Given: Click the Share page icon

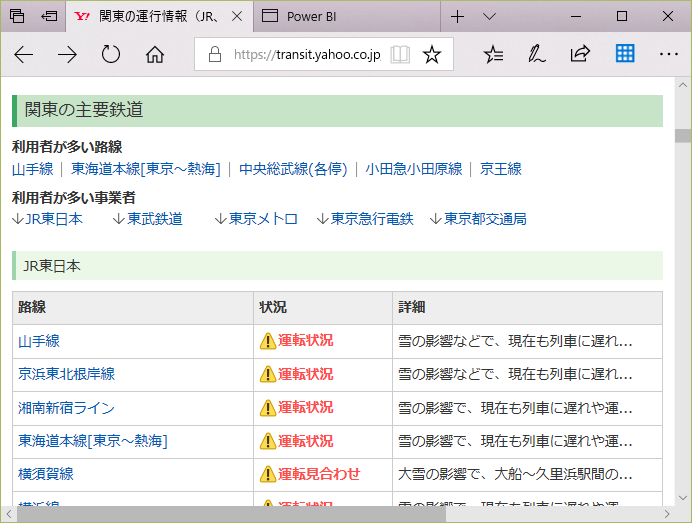Looking at the screenshot, I should click(x=580, y=54).
